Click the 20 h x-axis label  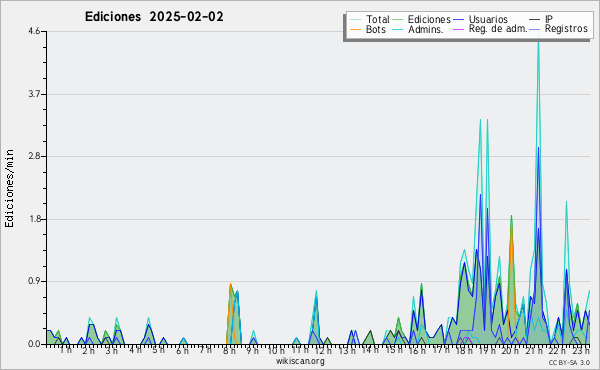(511, 350)
